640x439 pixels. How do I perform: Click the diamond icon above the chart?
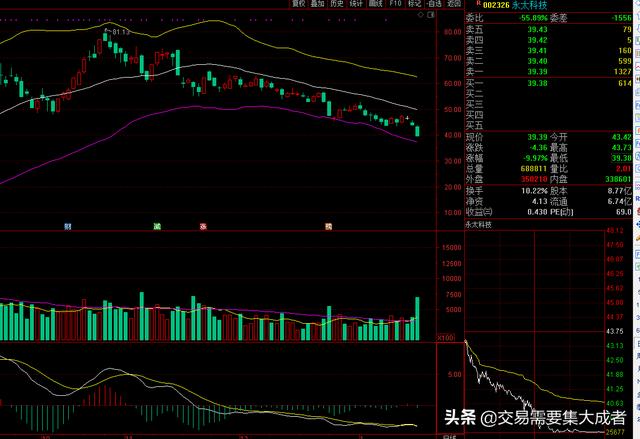(x=421, y=15)
